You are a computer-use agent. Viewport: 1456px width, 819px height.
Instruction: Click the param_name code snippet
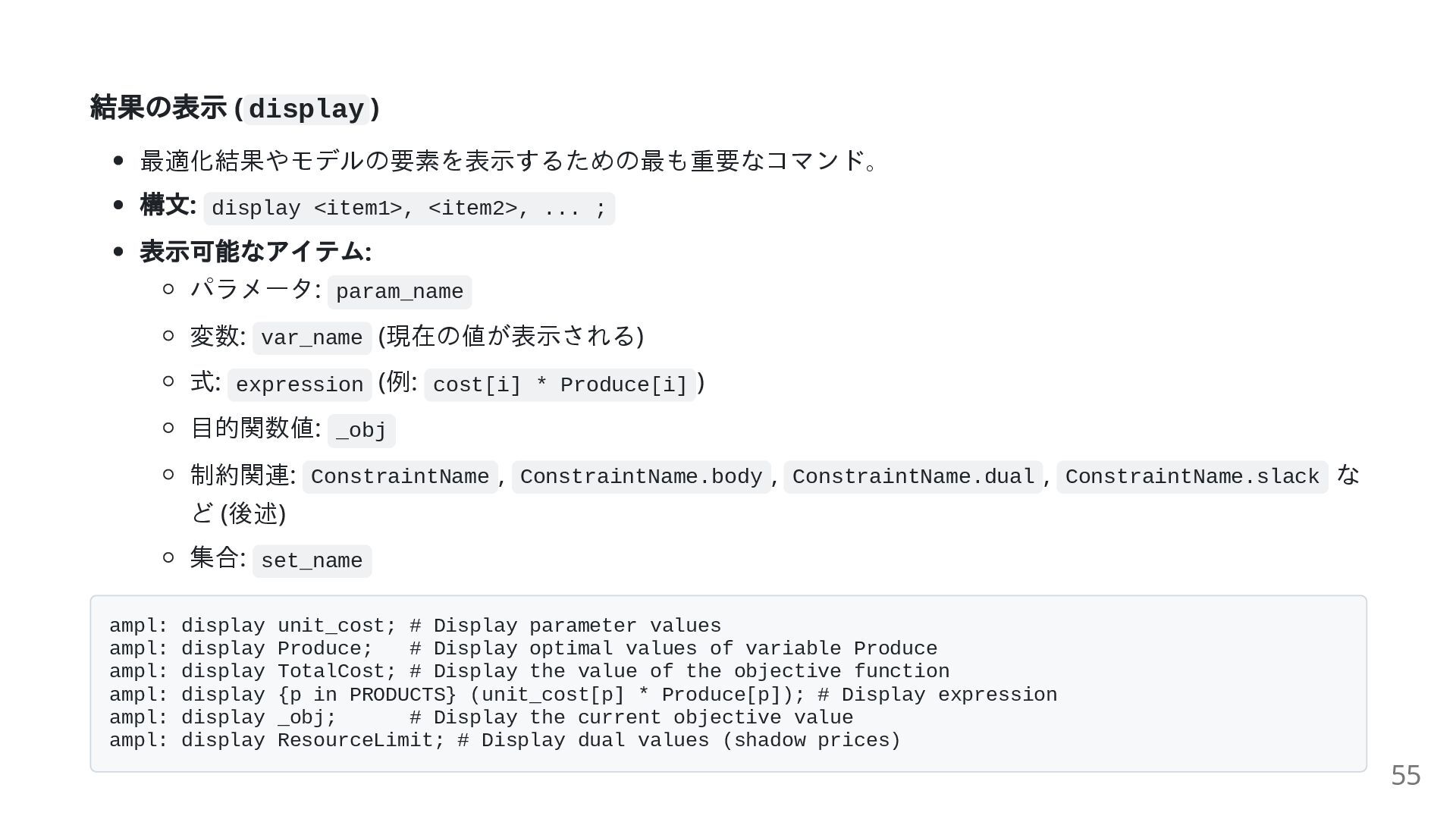point(400,292)
